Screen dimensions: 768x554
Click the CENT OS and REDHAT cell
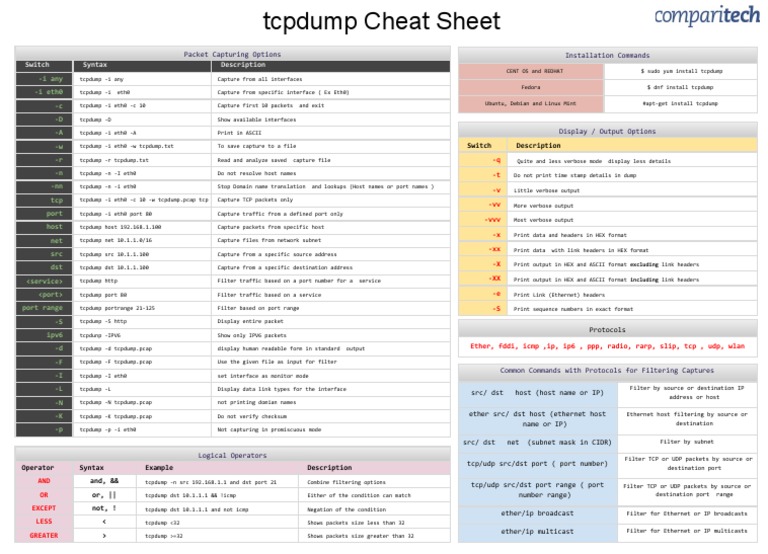click(531, 71)
